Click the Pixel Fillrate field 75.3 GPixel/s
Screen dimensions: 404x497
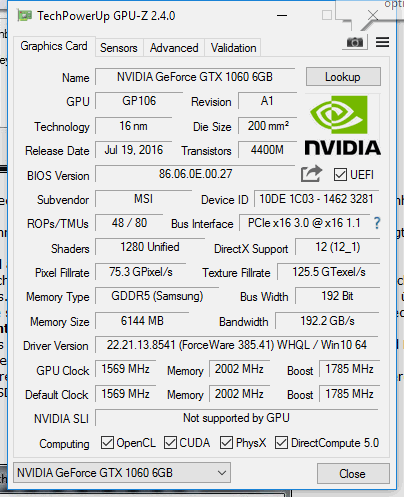coord(141,272)
